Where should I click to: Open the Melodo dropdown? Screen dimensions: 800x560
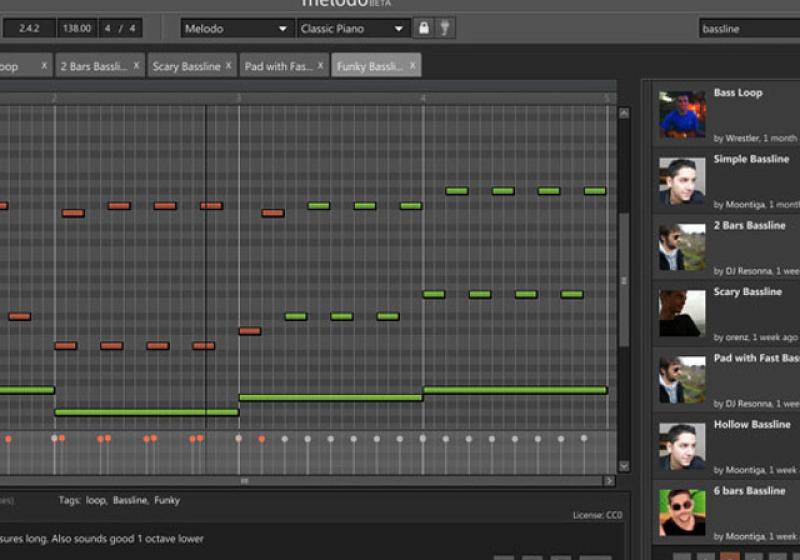(236, 29)
